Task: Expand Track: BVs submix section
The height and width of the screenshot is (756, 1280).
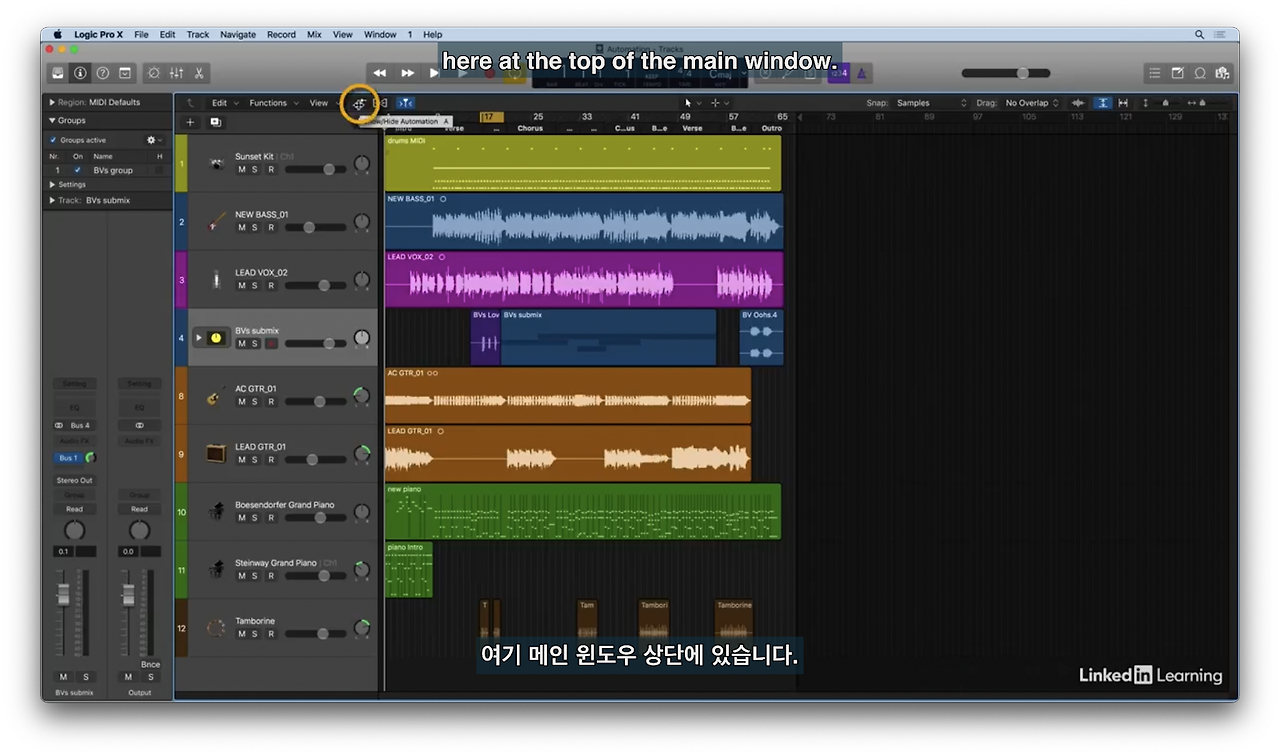Action: pyautogui.click(x=52, y=200)
